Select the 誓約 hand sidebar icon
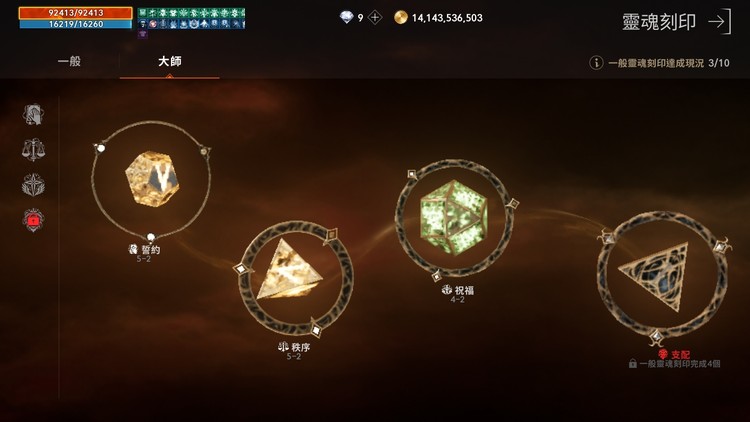Image resolution: width=750 pixels, height=422 pixels. 33,114
